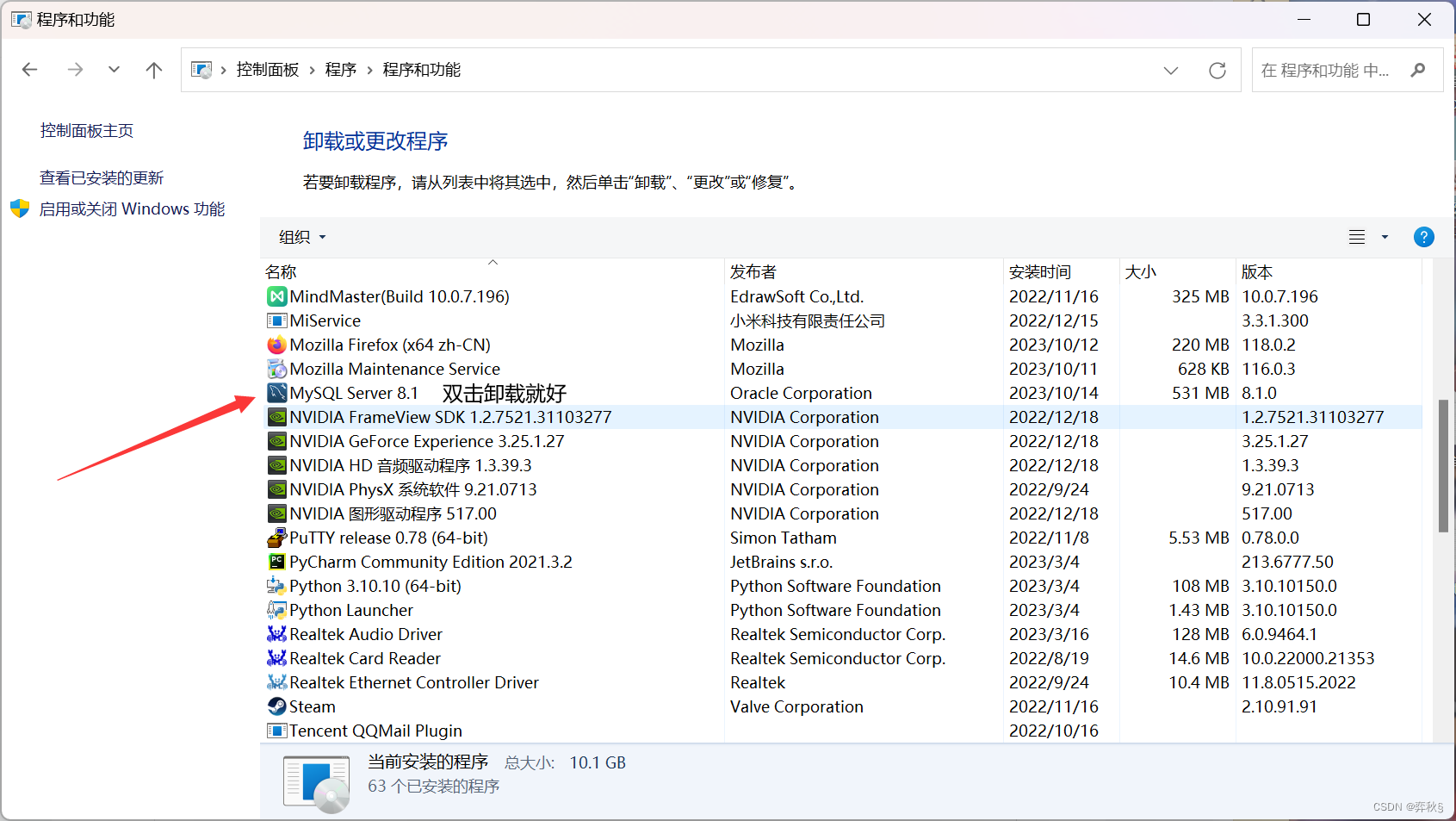Sort by 版本 column header
The width and height of the screenshot is (1456, 821).
(1329, 272)
